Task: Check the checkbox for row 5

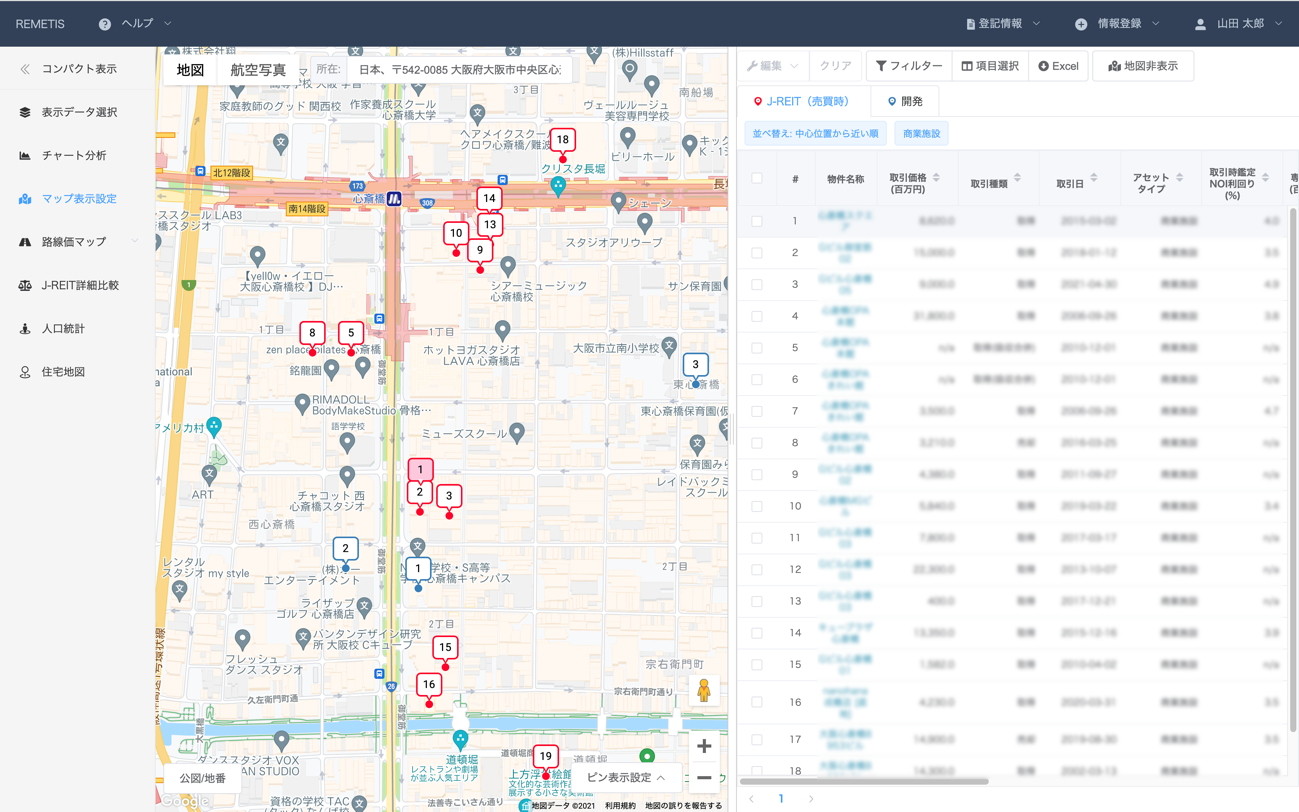Action: (757, 348)
